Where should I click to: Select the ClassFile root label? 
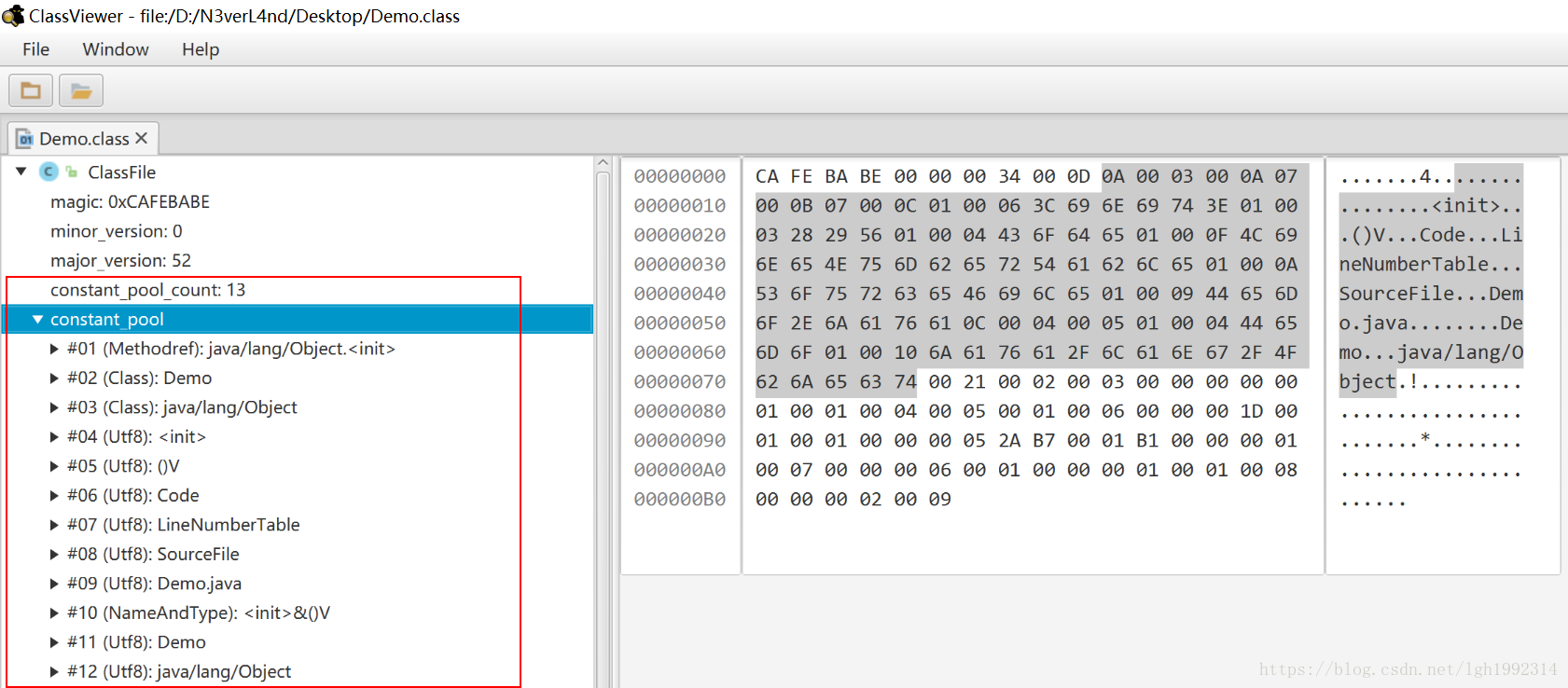121,172
